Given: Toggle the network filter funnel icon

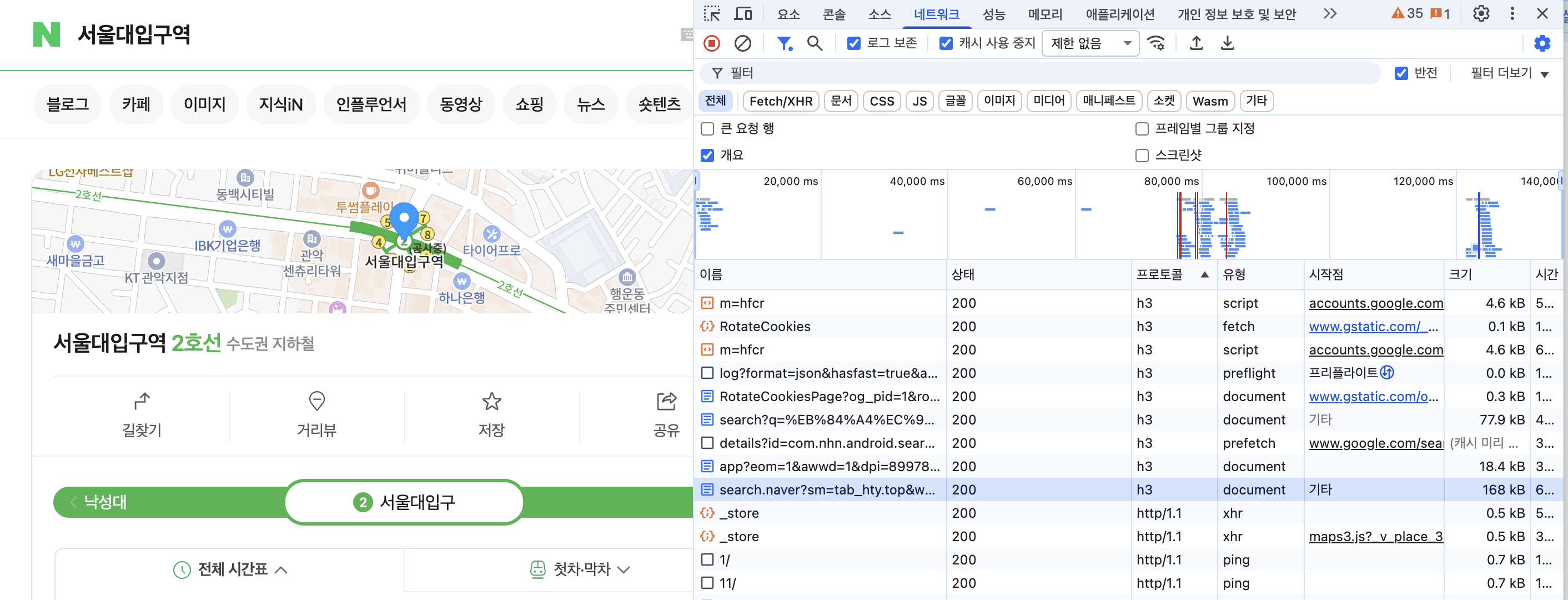Looking at the screenshot, I should tap(784, 43).
